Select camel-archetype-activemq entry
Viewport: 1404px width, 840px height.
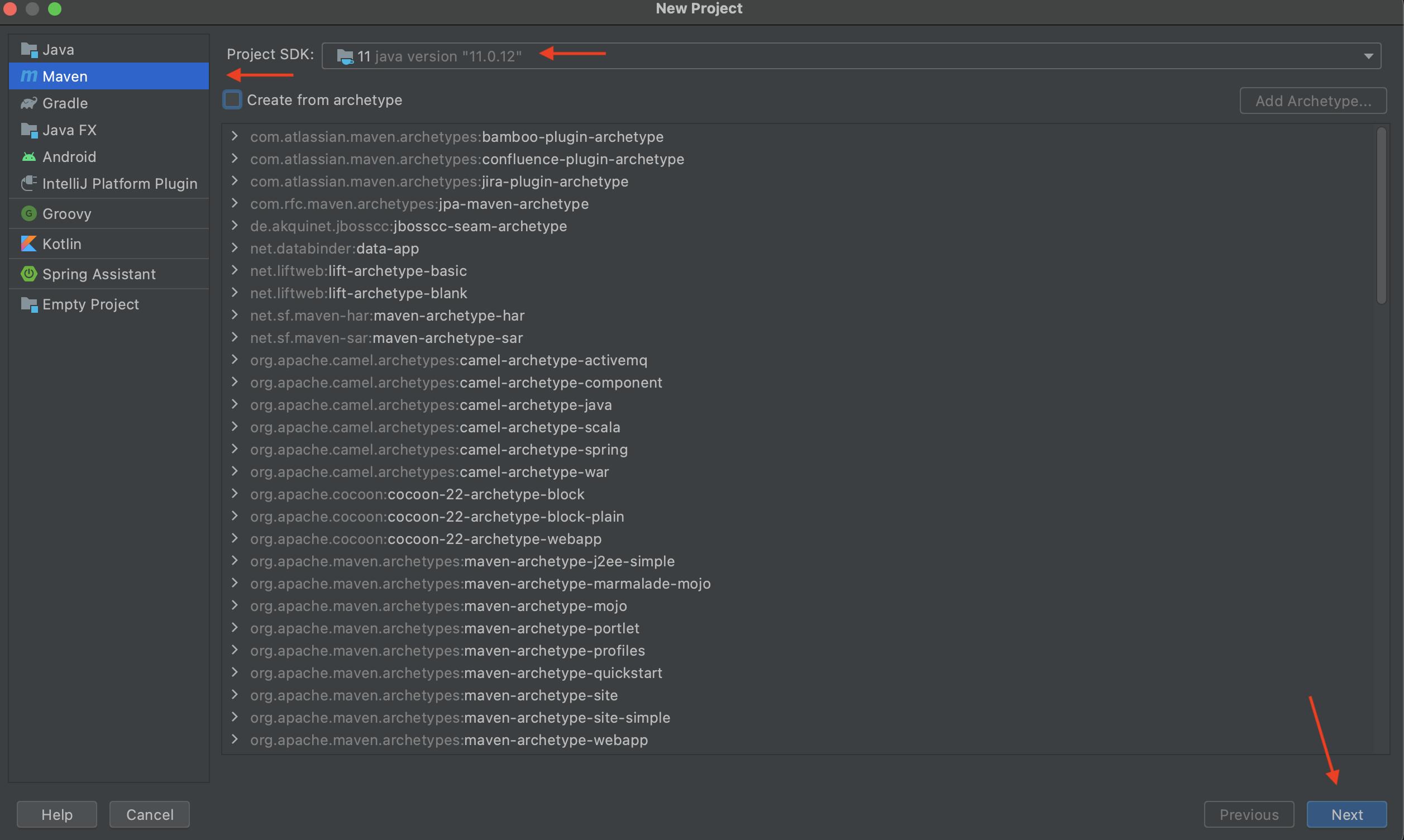pyautogui.click(x=449, y=360)
